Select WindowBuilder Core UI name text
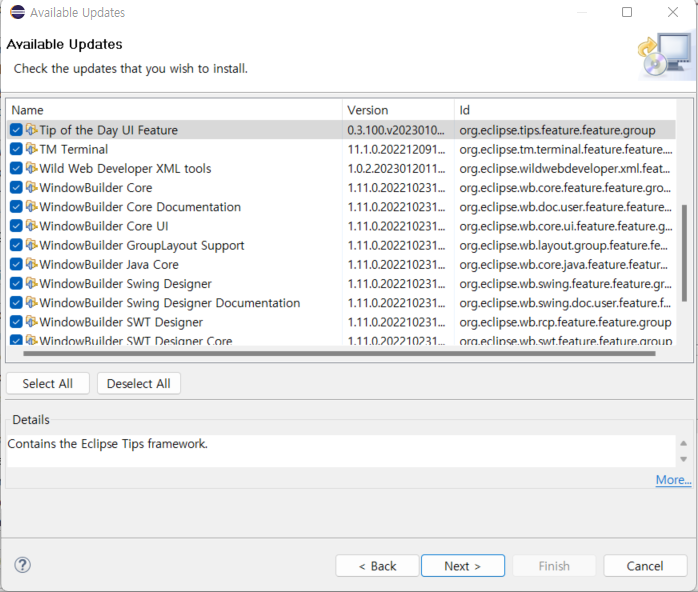 click(104, 226)
